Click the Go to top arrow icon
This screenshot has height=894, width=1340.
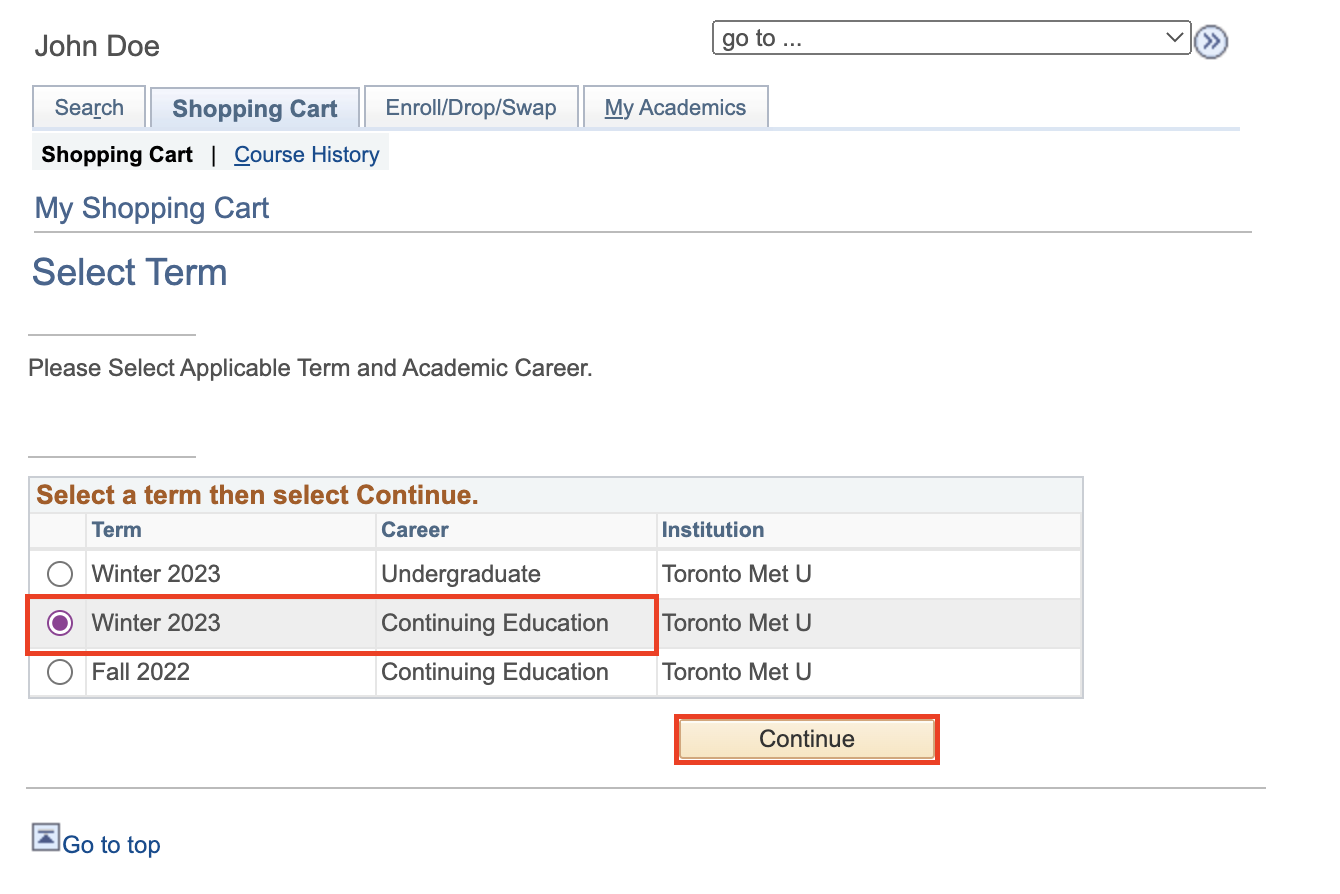[45, 838]
